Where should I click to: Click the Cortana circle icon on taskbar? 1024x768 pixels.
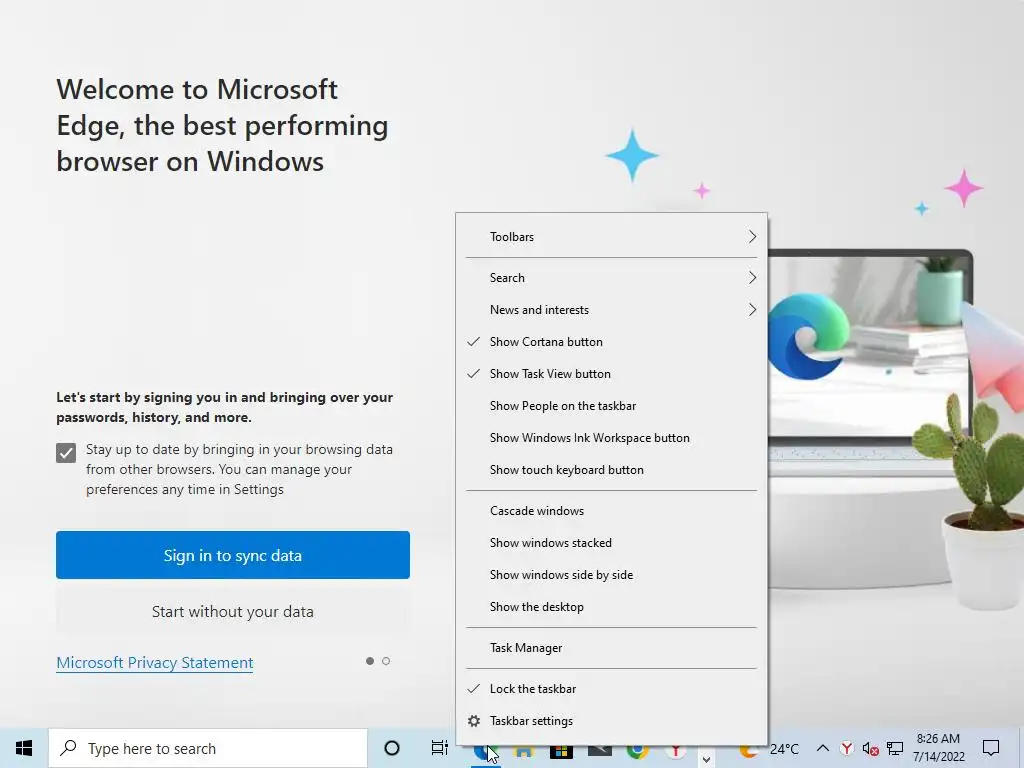[x=392, y=748]
